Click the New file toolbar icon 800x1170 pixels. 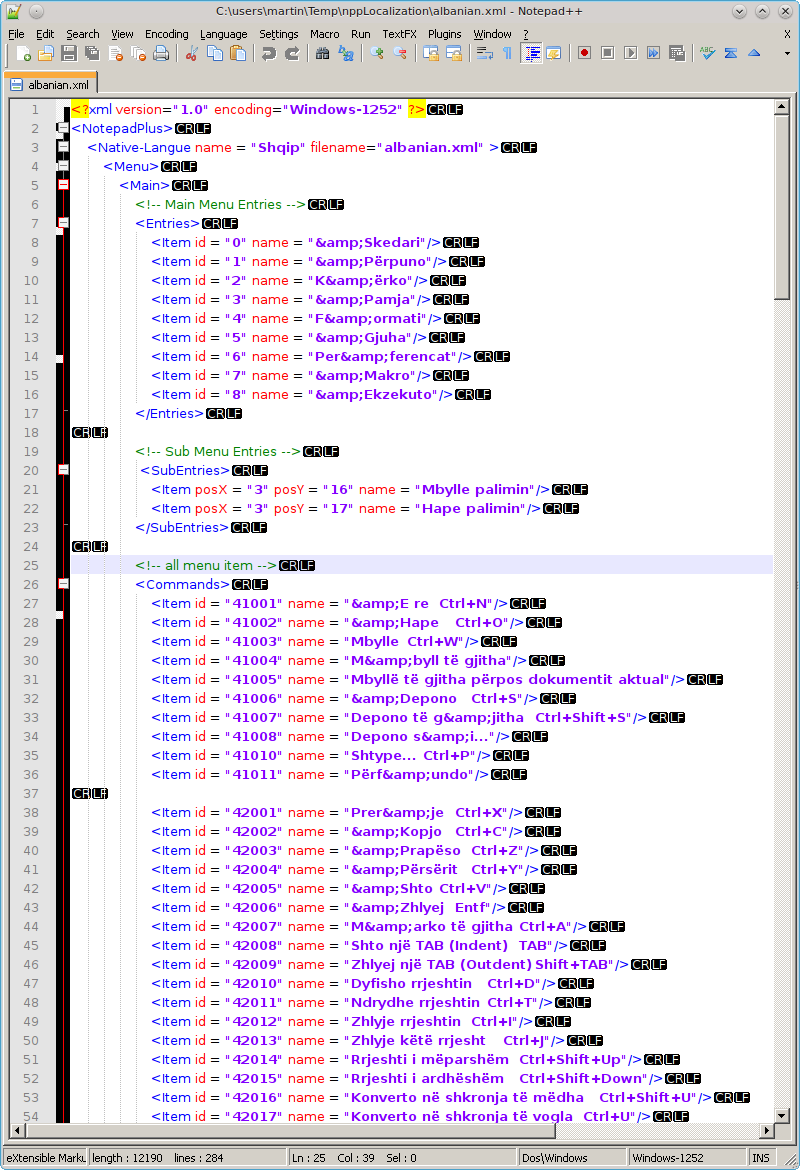coord(24,54)
